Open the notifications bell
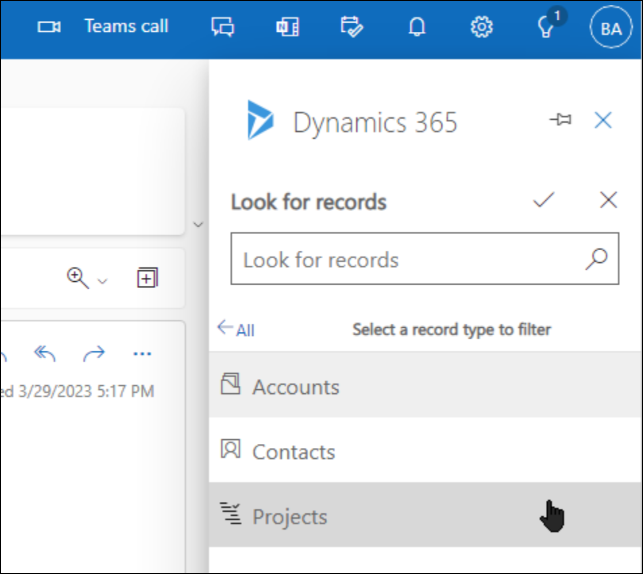The width and height of the screenshot is (643, 574). [x=417, y=27]
